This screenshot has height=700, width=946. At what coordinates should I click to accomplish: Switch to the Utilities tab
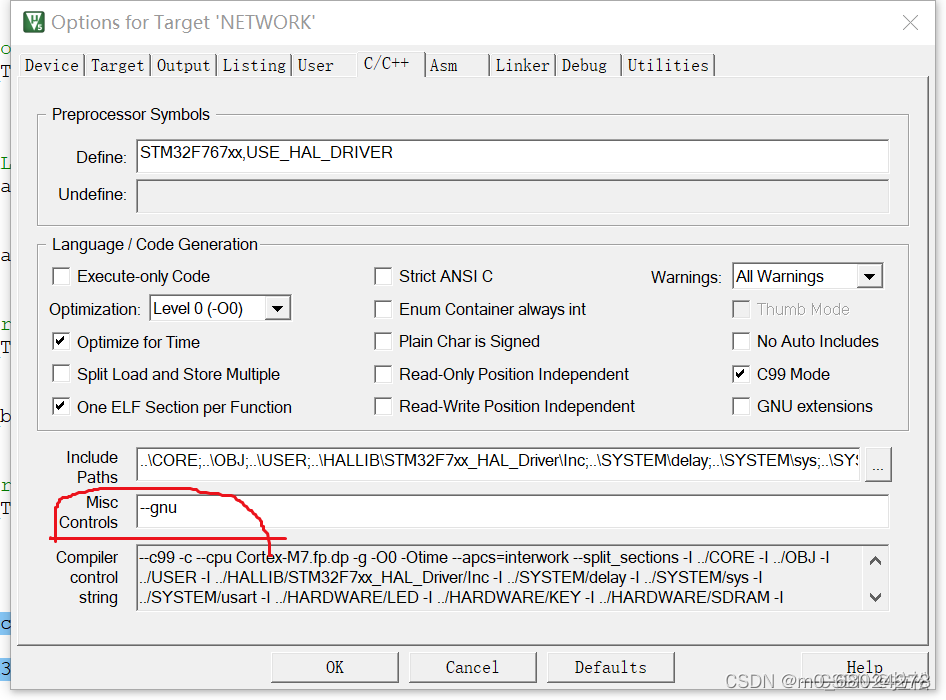668,65
